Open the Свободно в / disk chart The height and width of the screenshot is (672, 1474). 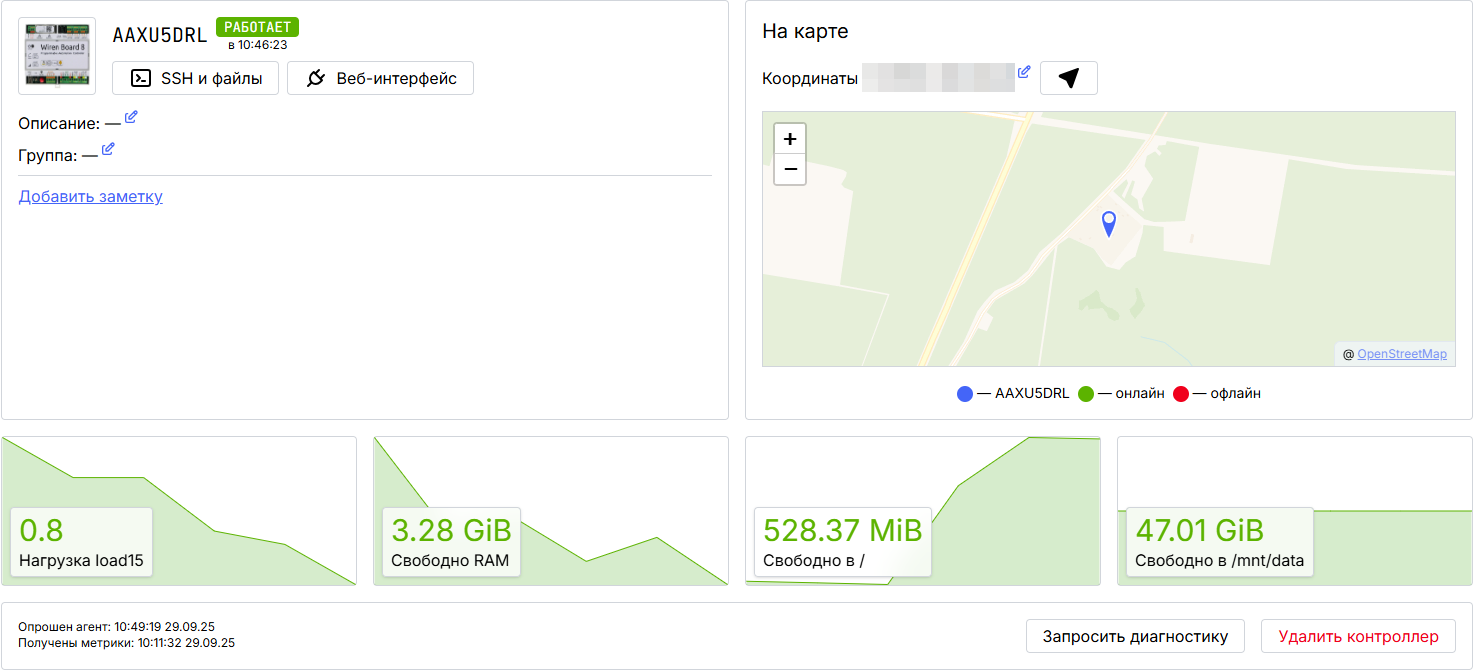point(923,511)
